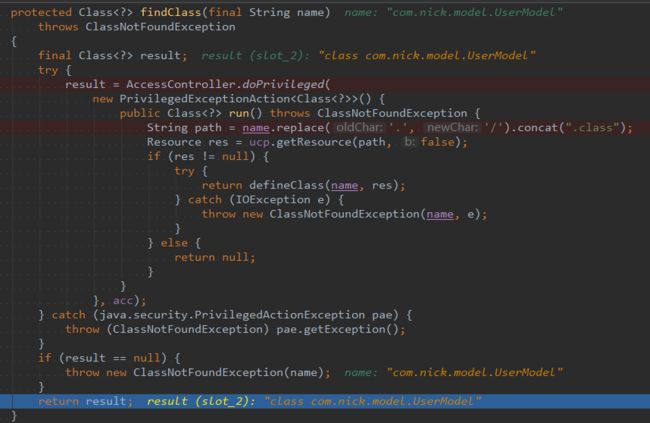Click the getException() call
This screenshot has width=650, height=423.
351,330
